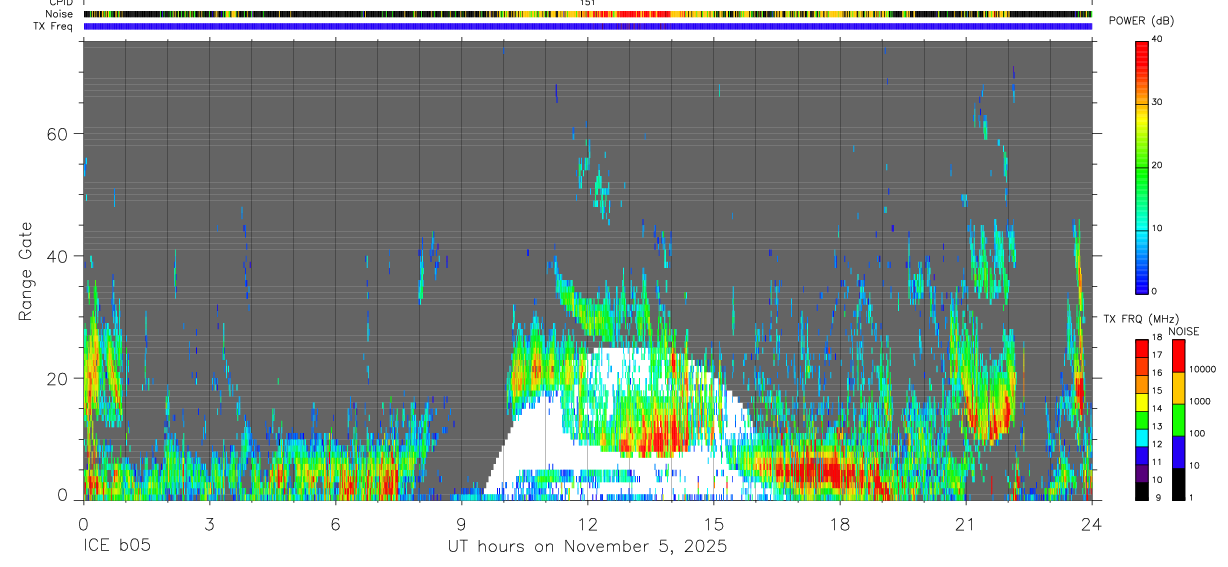Click the 'ICE b05' radar beam label

coord(117,547)
